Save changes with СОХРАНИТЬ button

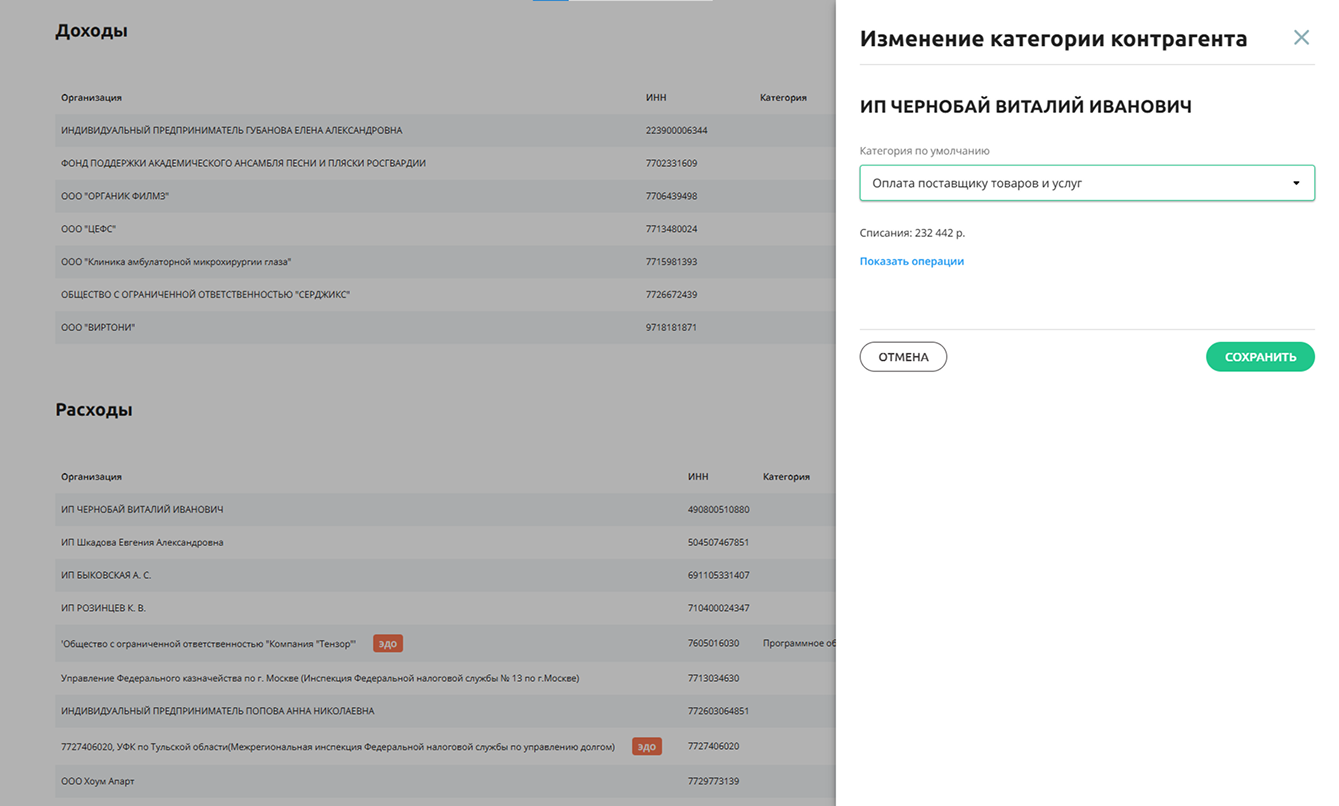[1260, 357]
